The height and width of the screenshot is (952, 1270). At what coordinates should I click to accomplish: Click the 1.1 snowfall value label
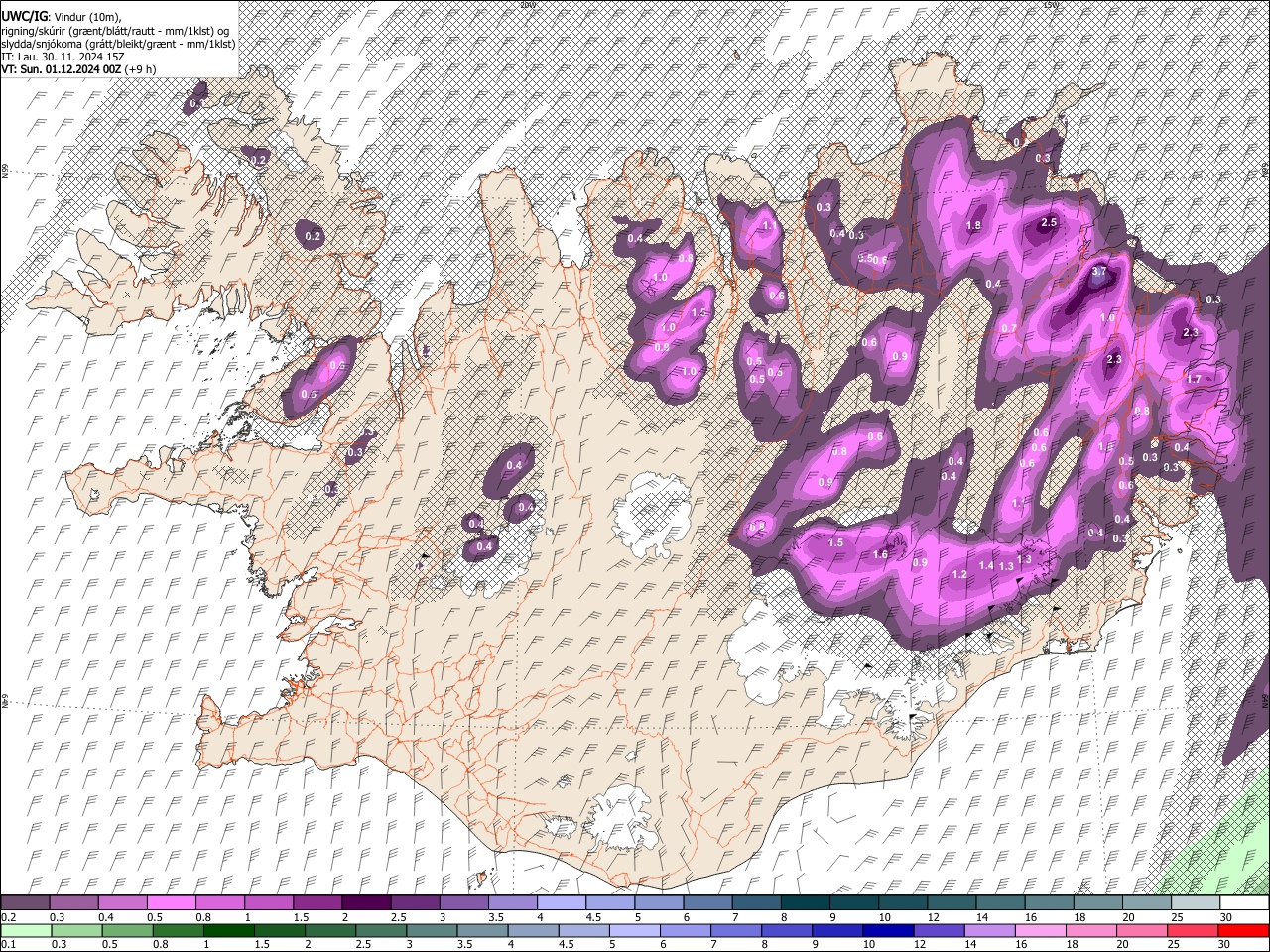point(770,226)
